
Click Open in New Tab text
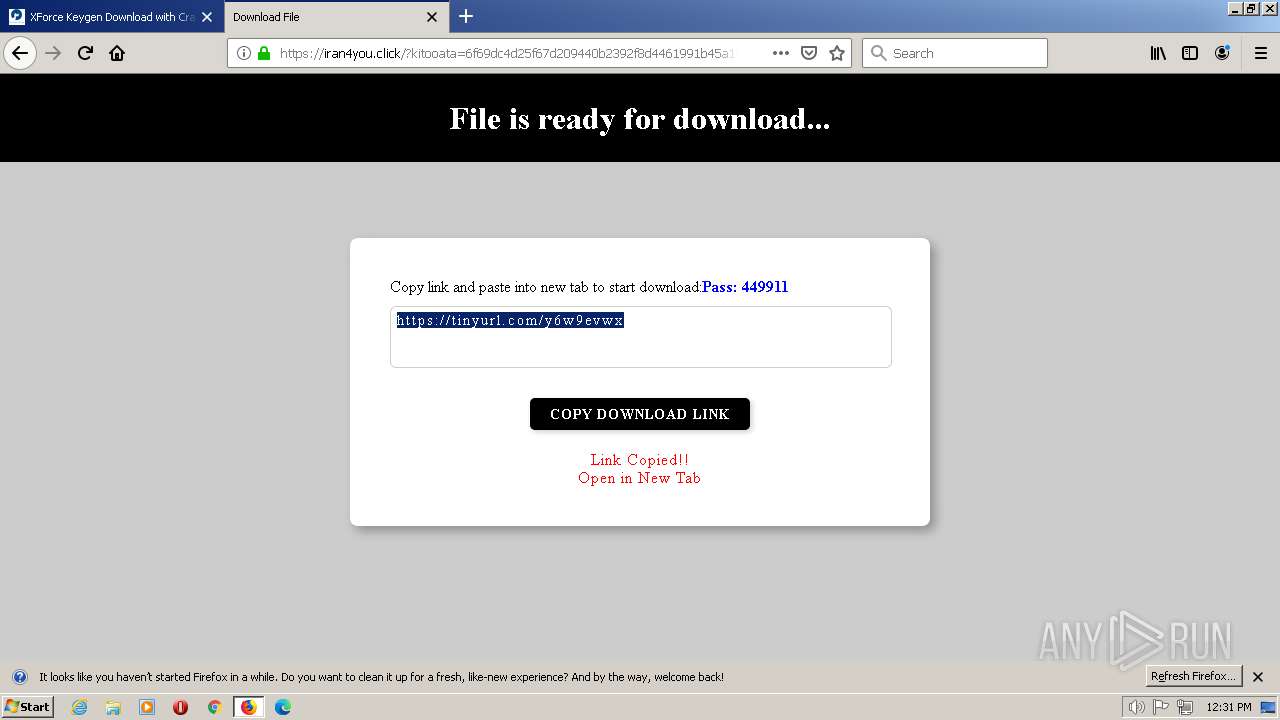[640, 478]
